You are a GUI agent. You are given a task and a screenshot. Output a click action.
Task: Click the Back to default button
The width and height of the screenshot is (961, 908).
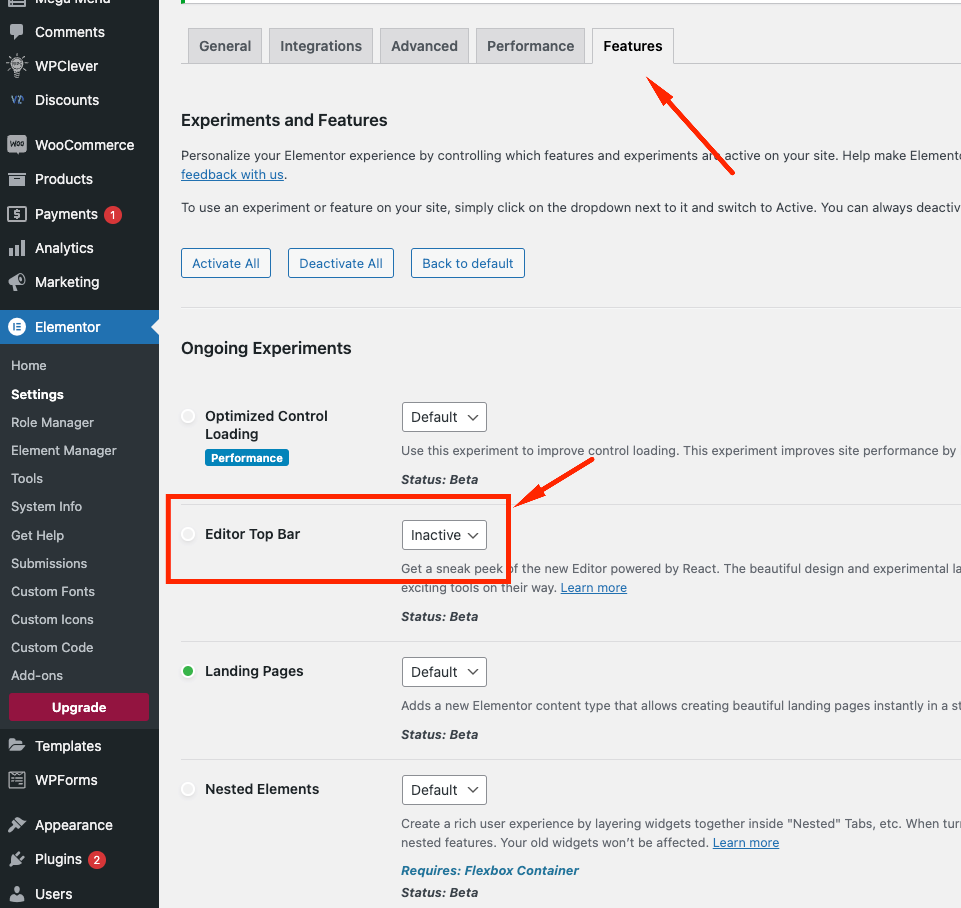tap(468, 263)
